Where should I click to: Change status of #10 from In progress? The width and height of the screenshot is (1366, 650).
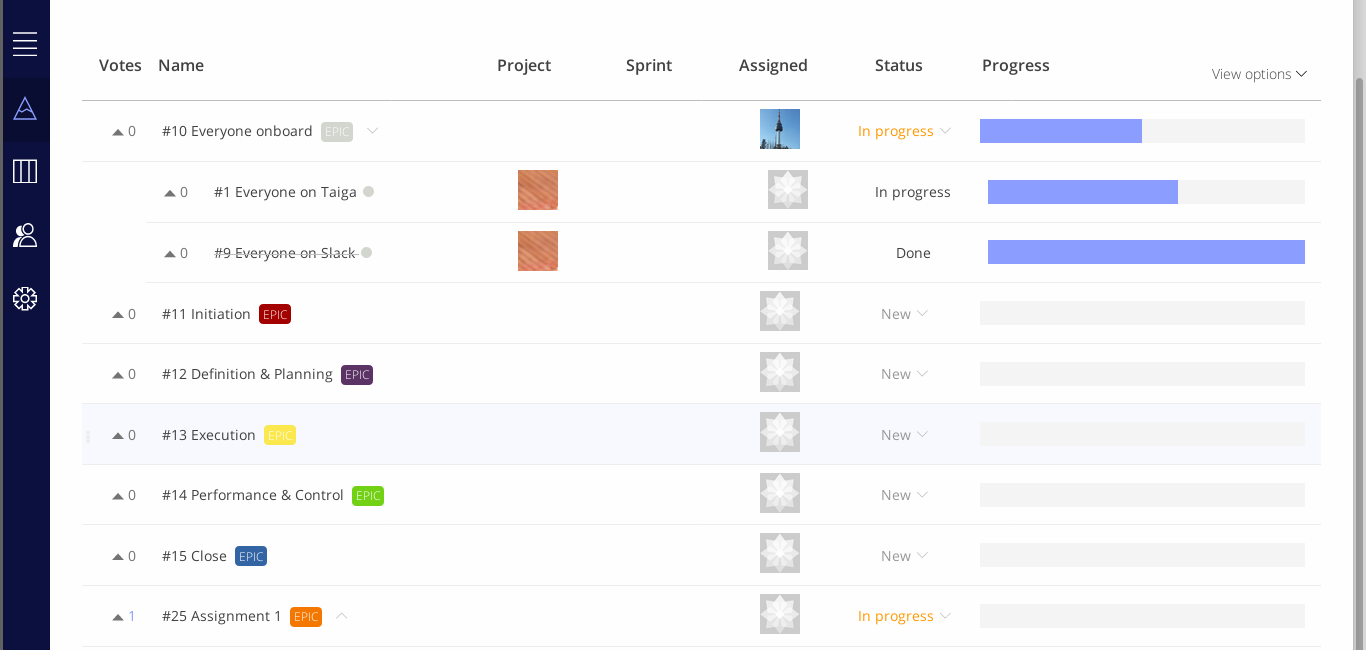(x=904, y=131)
